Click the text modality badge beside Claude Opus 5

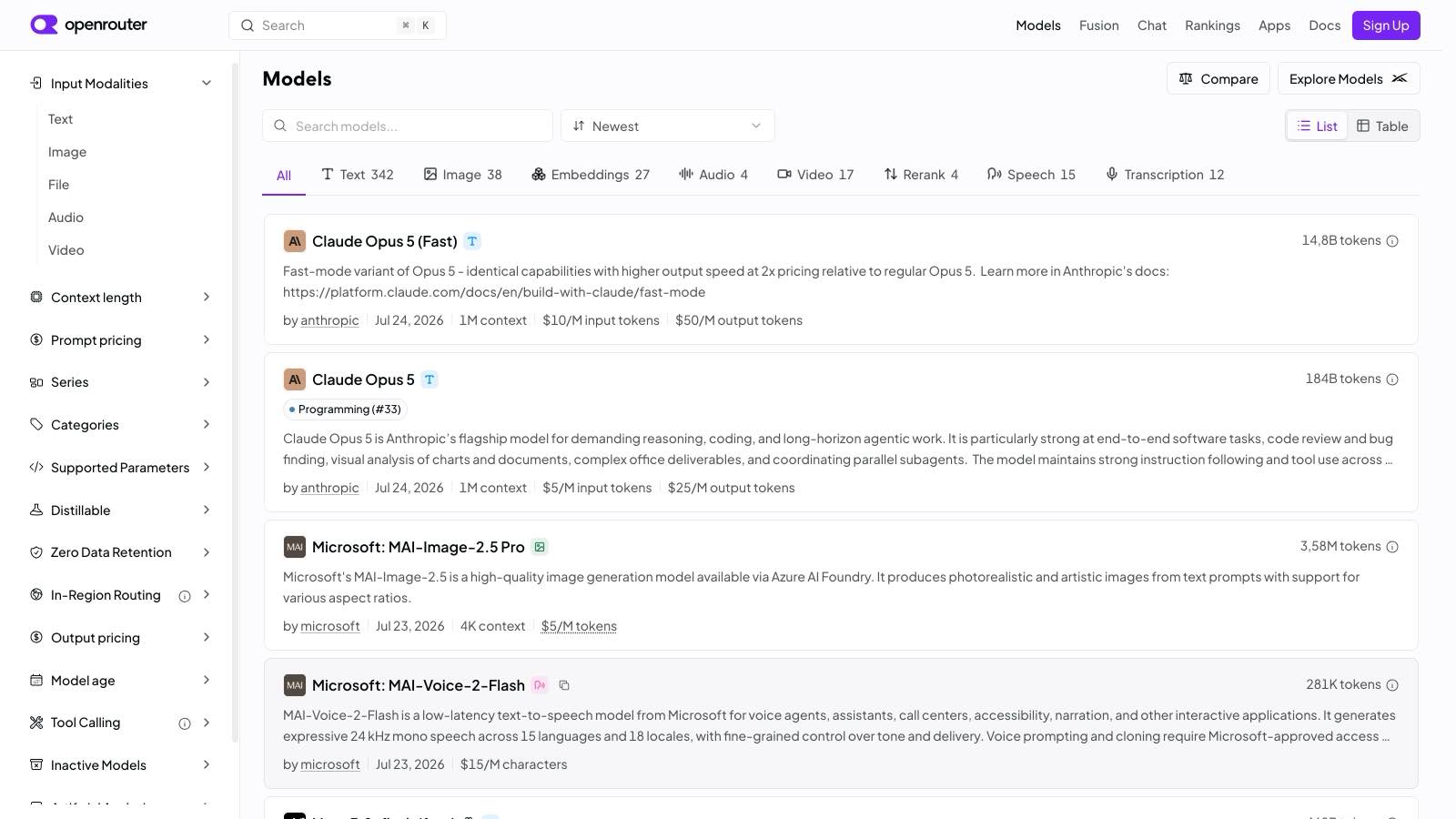pyautogui.click(x=430, y=379)
